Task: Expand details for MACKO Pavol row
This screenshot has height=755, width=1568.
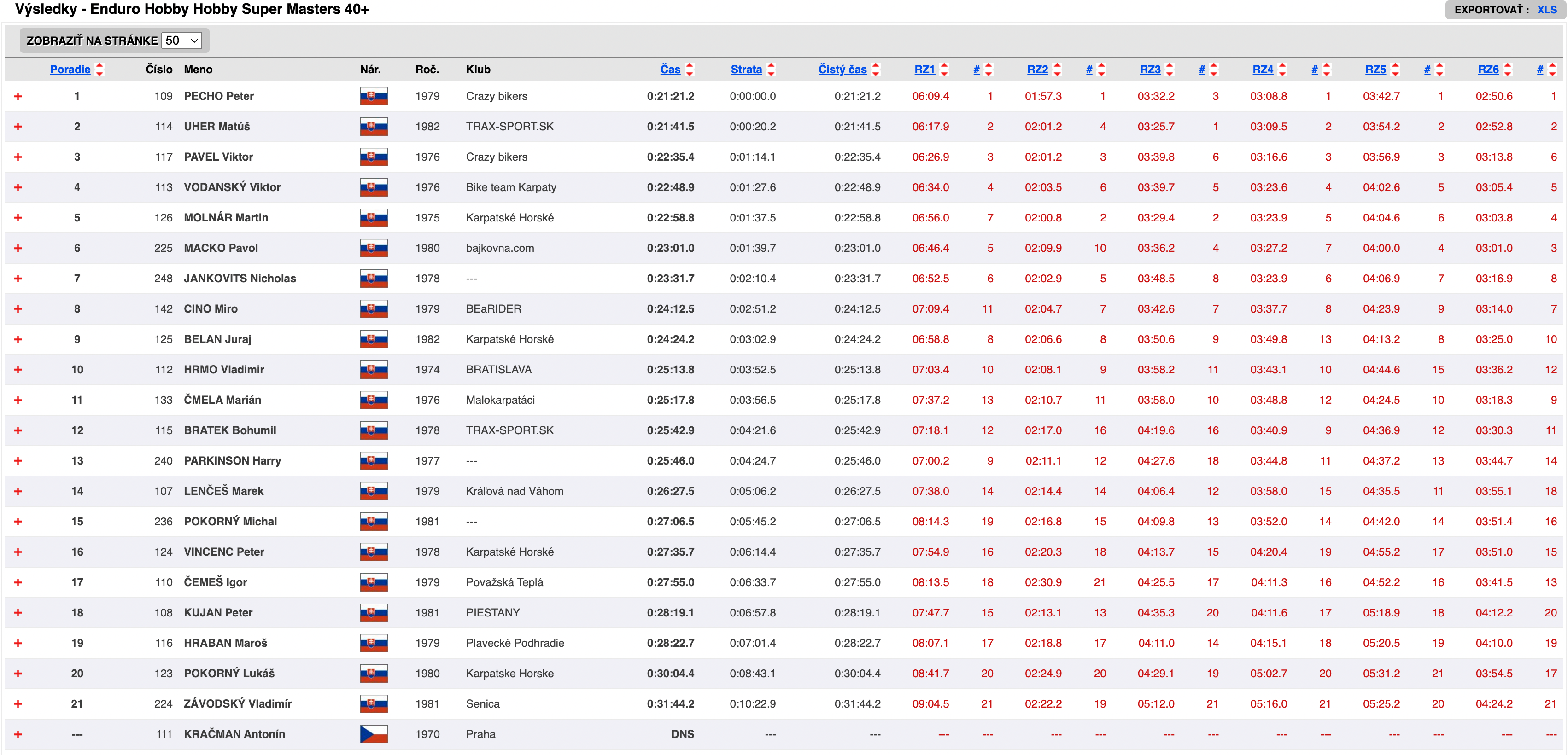Action: coord(18,248)
